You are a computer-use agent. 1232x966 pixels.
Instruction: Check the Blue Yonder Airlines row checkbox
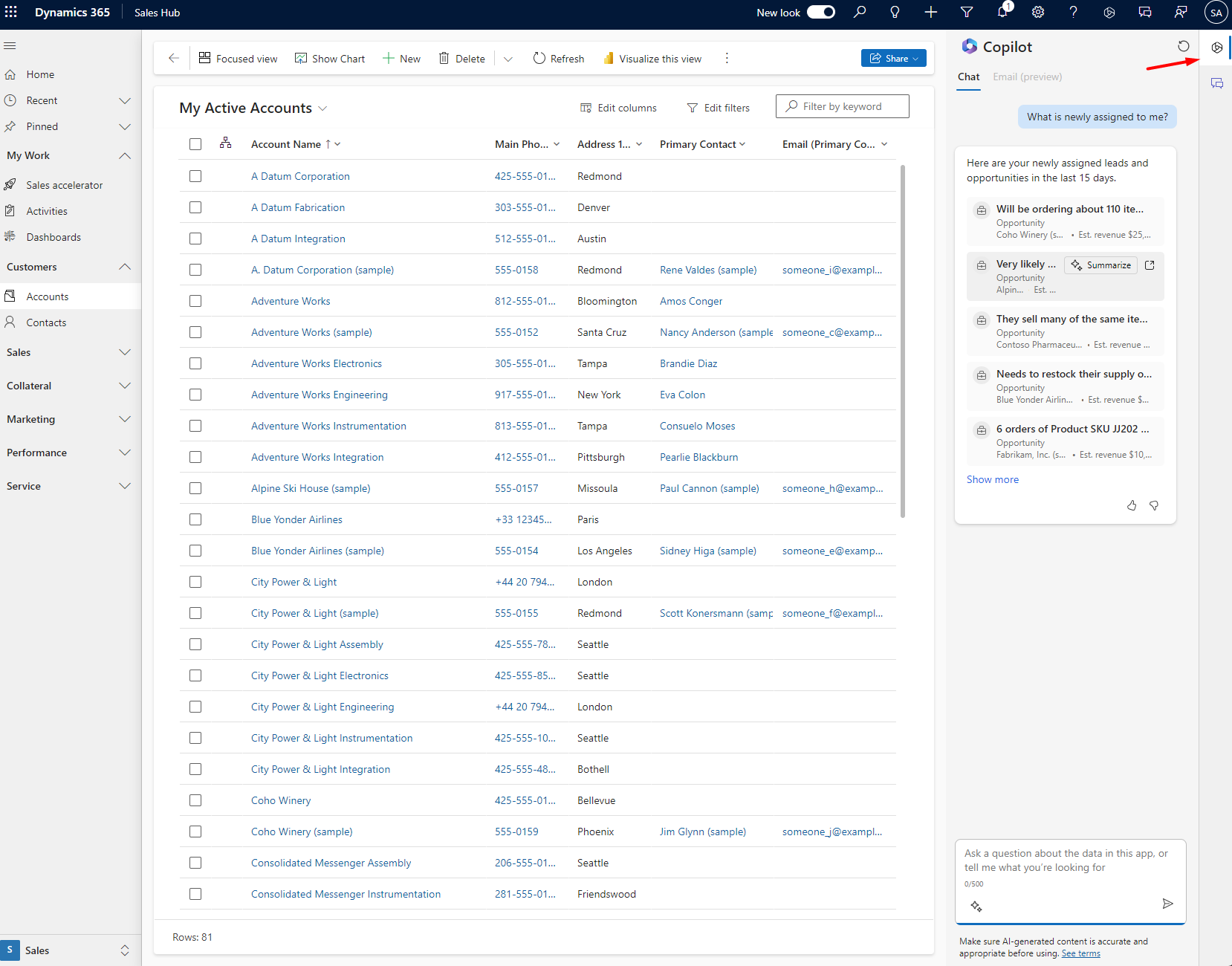[195, 519]
